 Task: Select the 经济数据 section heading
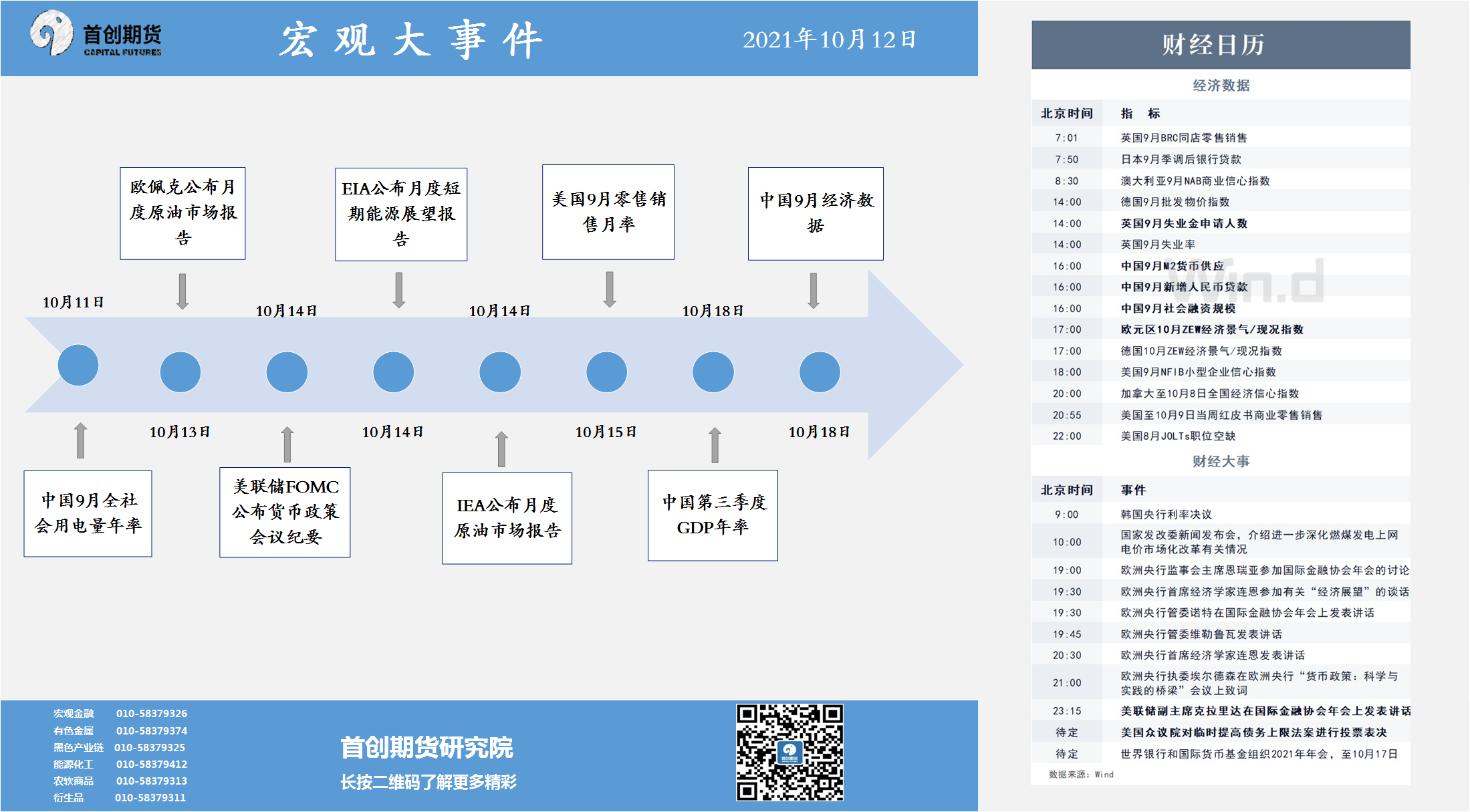click(1221, 85)
